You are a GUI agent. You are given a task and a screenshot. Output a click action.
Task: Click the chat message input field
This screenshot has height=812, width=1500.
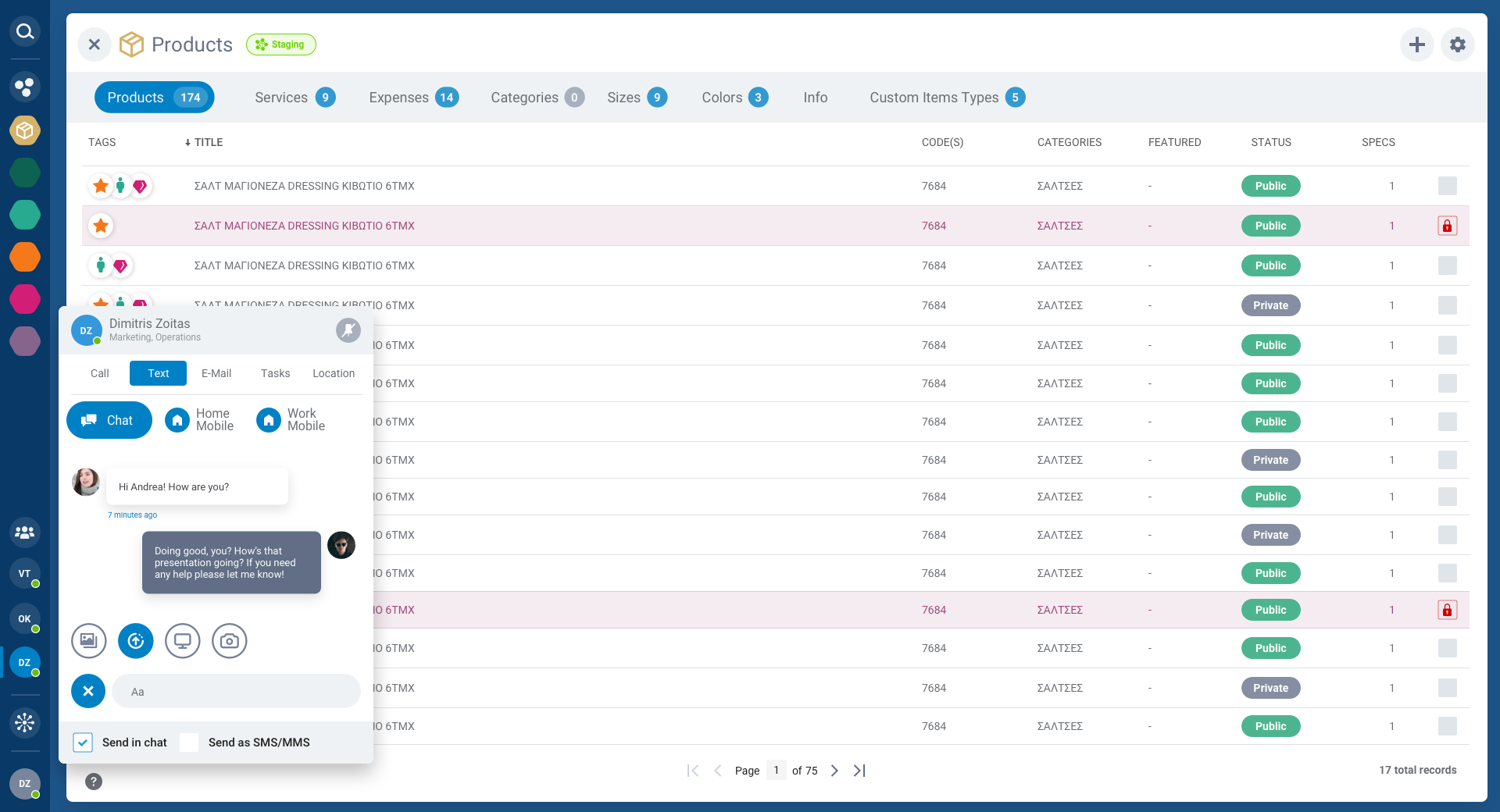[x=236, y=692]
